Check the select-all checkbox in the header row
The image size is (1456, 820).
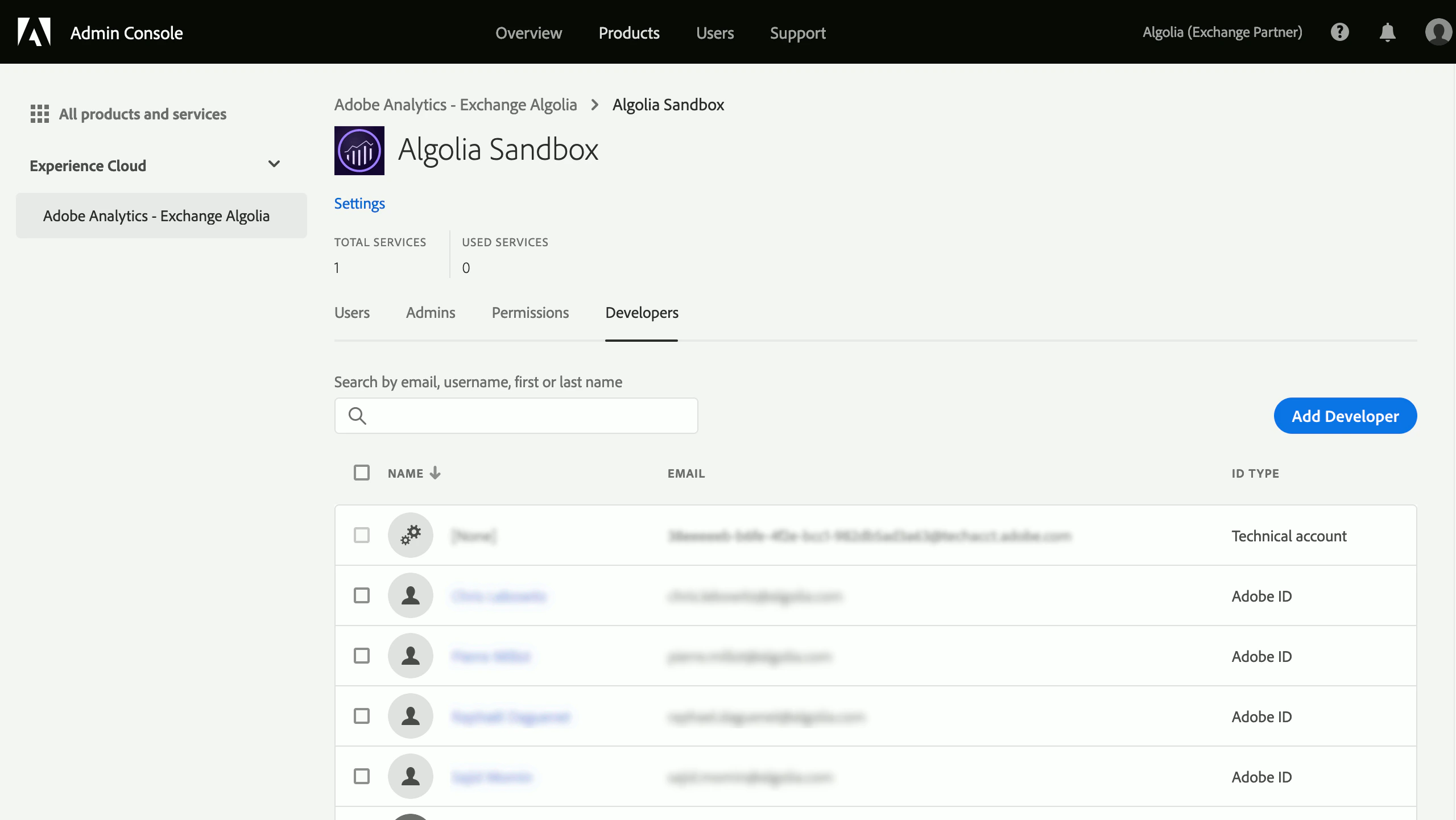tap(362, 473)
